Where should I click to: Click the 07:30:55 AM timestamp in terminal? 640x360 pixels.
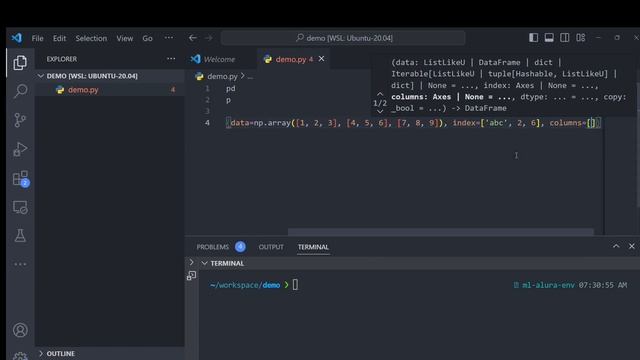[x=602, y=285]
